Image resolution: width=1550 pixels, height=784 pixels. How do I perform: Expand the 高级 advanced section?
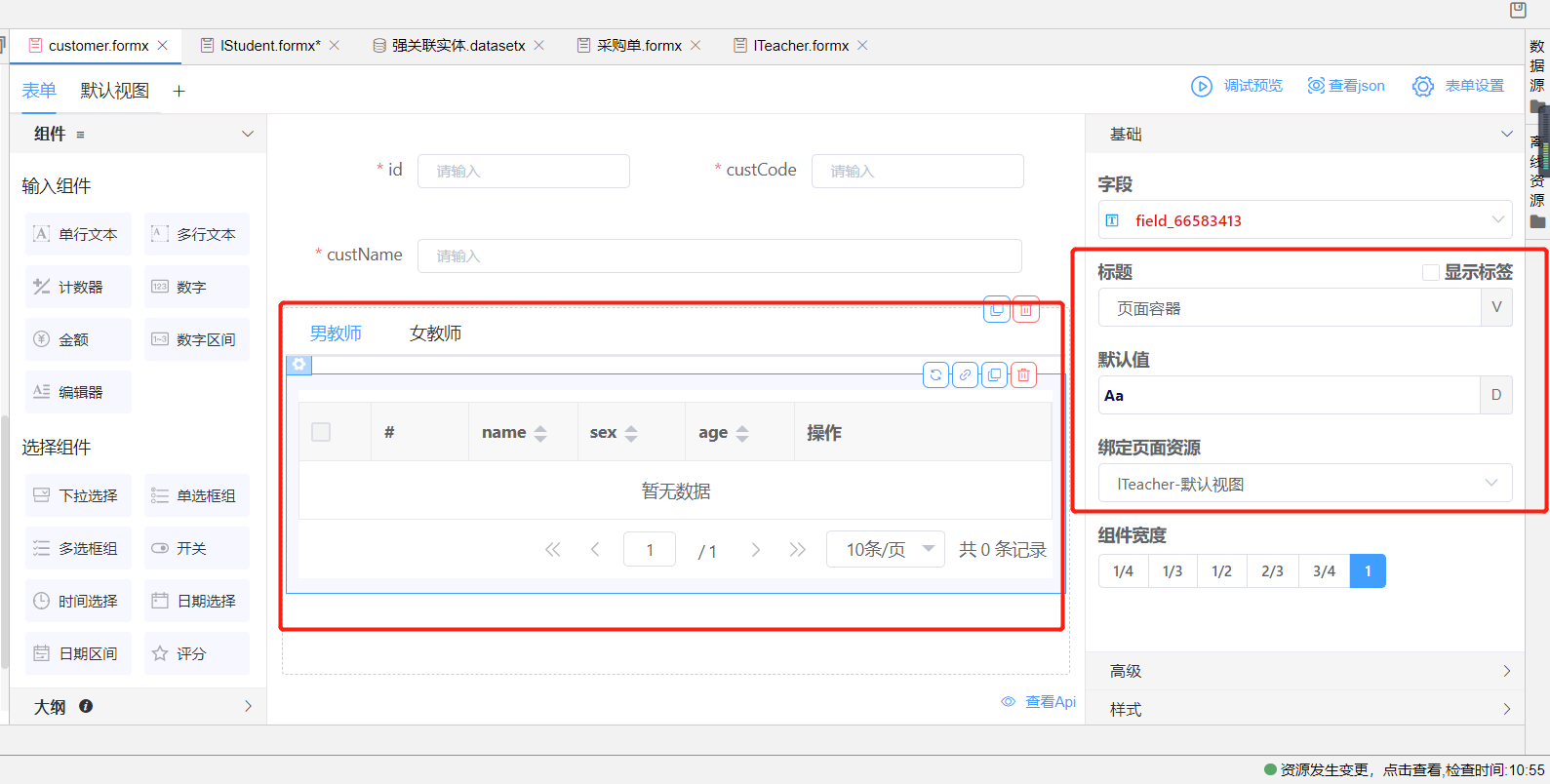1304,671
